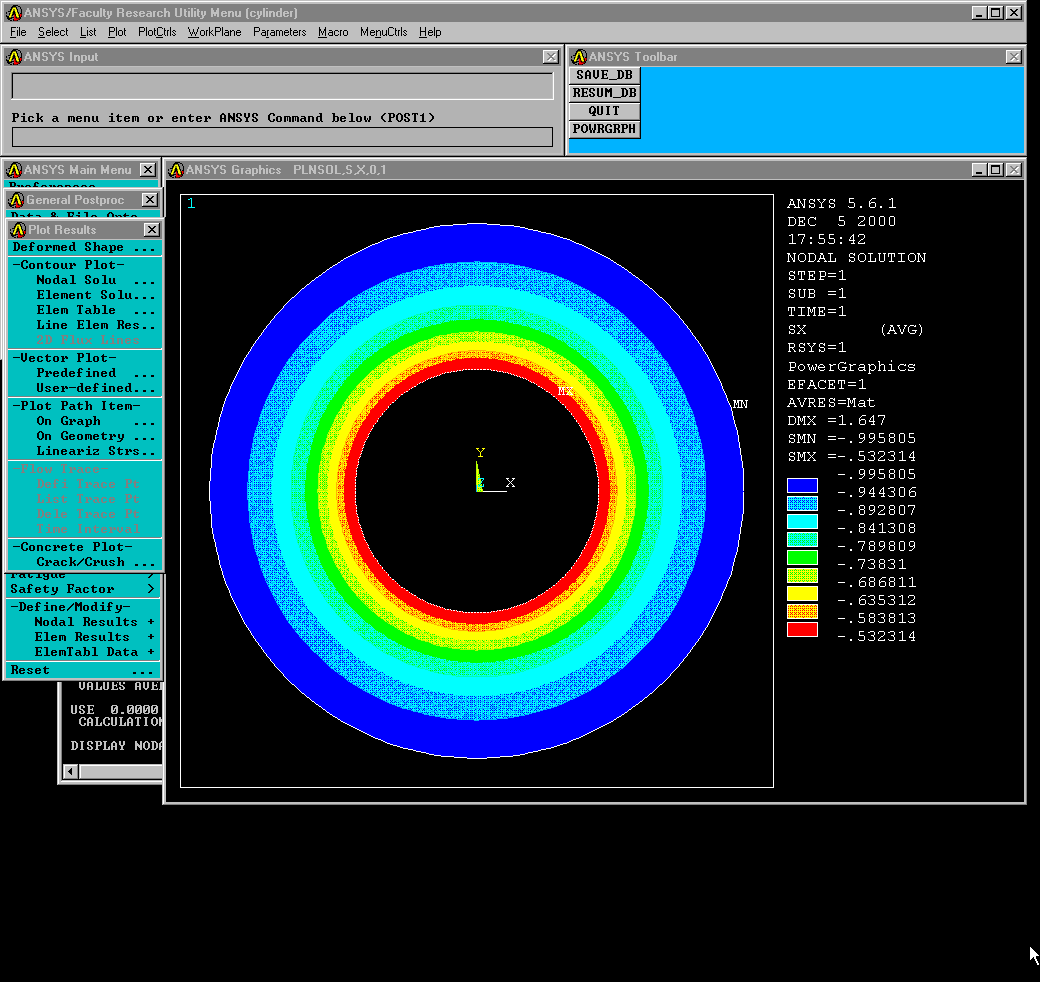Open Crack/Crush concrete plot
Image resolution: width=1040 pixels, height=982 pixels.
coord(96,562)
